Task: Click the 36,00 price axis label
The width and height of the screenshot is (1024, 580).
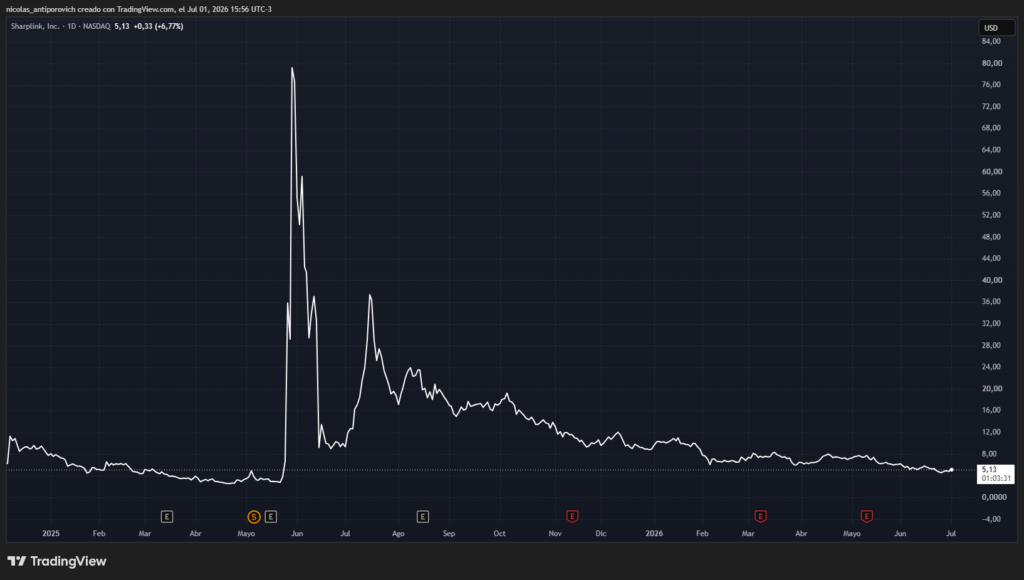Action: point(991,302)
